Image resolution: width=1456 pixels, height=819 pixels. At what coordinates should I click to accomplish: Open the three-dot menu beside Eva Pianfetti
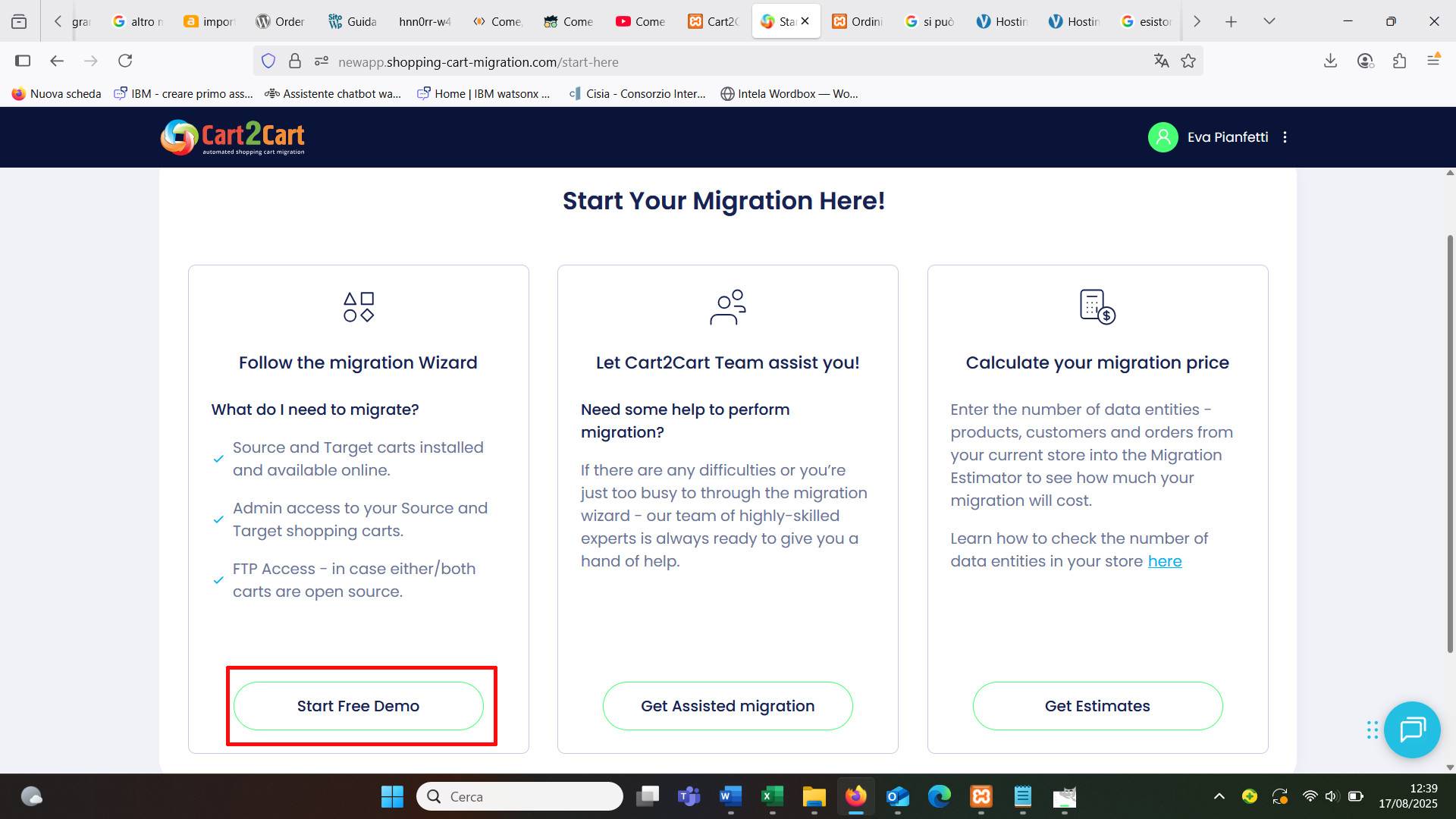coord(1285,137)
